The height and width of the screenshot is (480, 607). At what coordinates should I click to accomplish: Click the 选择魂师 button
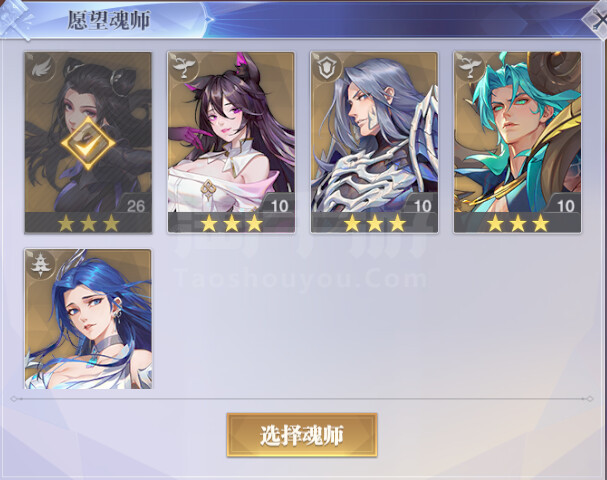302,435
